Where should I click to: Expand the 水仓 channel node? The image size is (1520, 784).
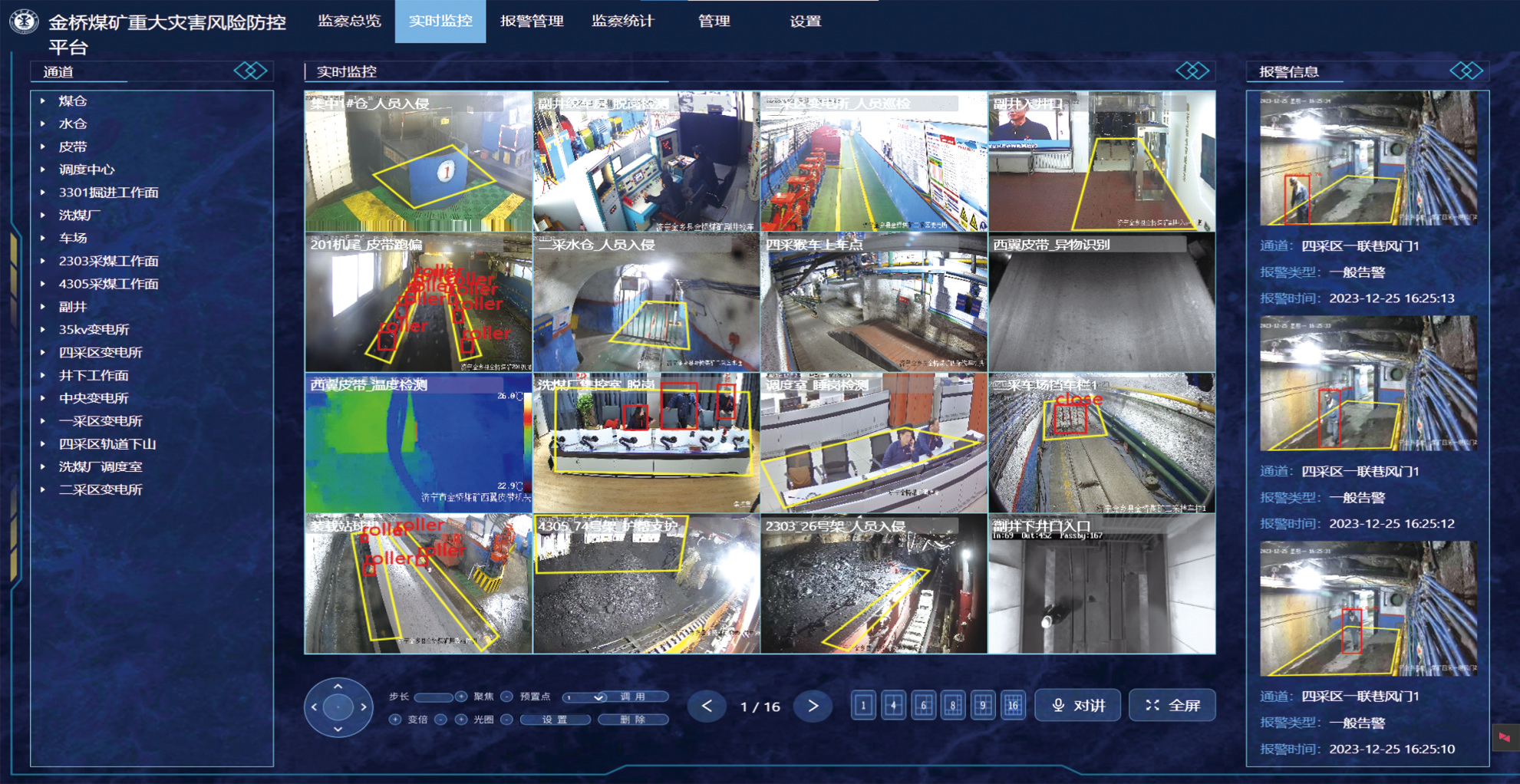(43, 124)
